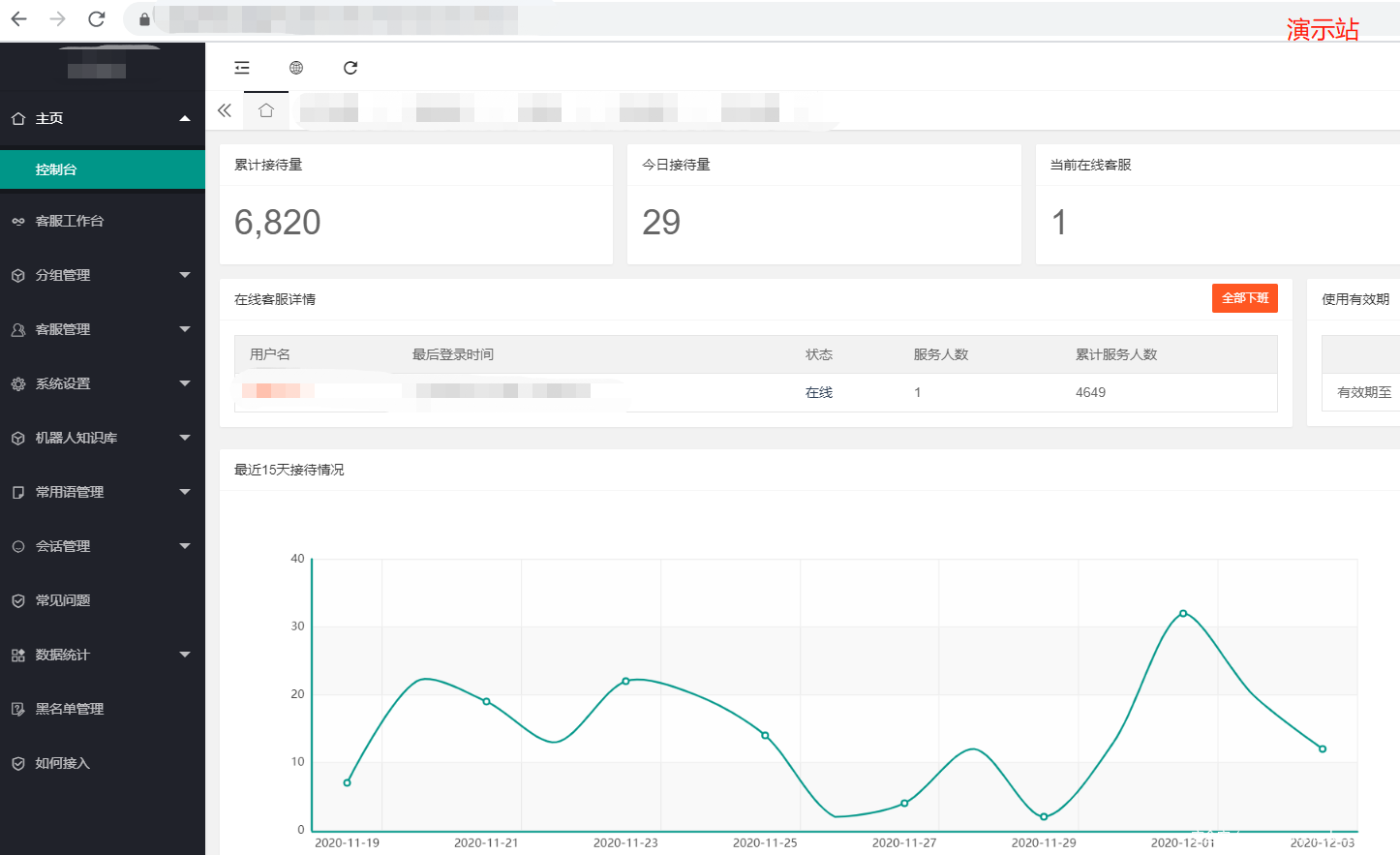Expand the 数据统计 menu
Image resolution: width=1400 pixels, height=855 pixels.
tap(102, 655)
